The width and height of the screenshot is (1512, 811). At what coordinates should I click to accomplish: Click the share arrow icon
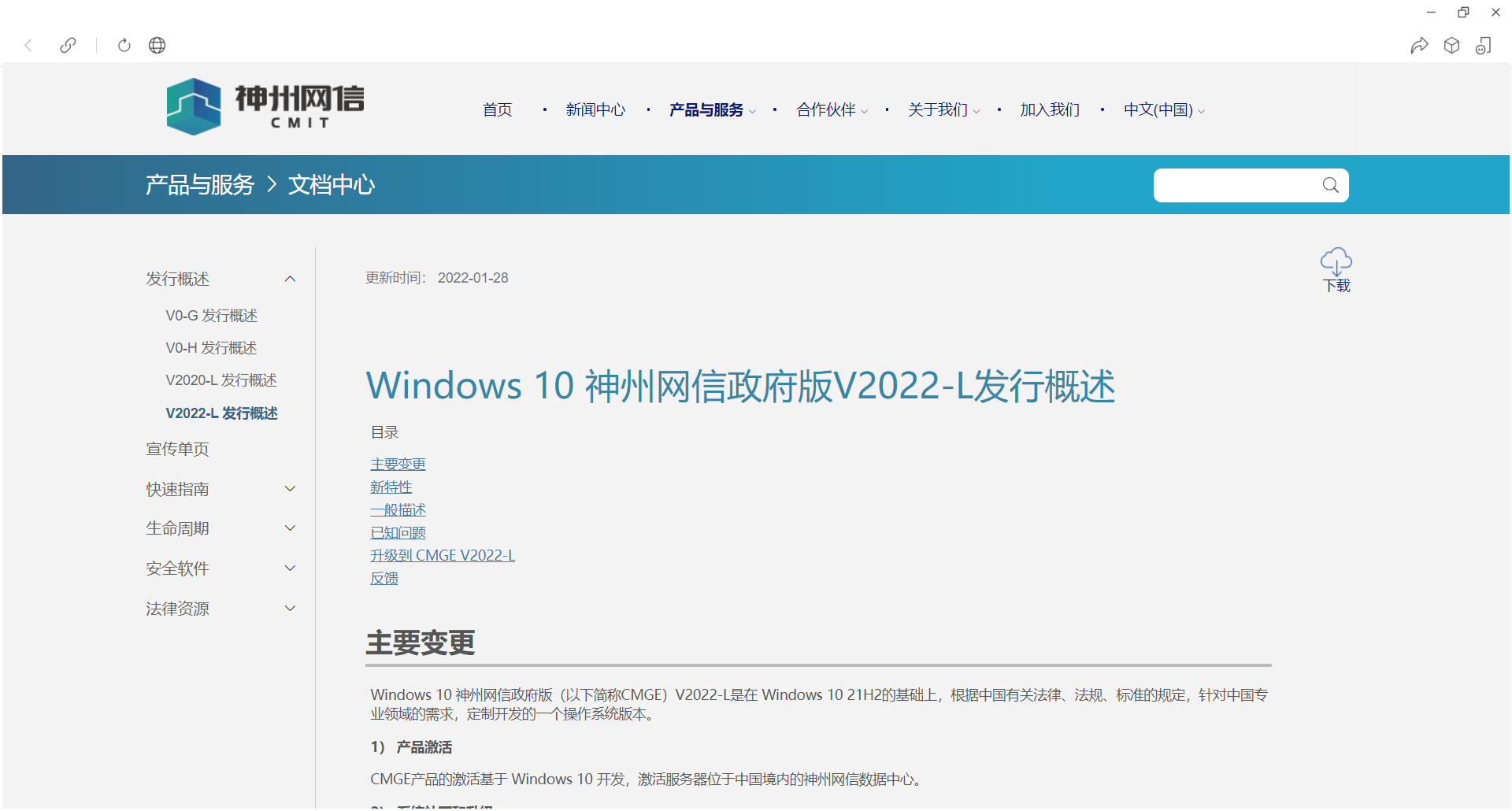point(1419,46)
